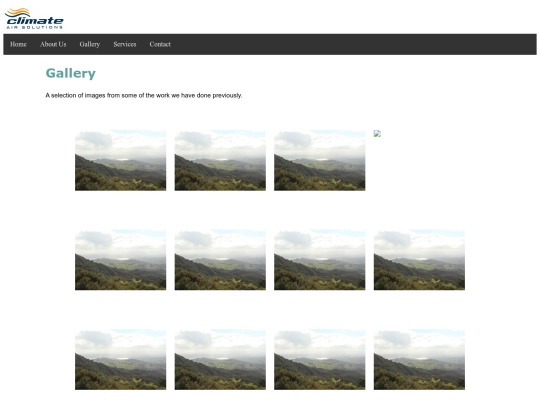The width and height of the screenshot is (540, 405).
Task: Open the third thumbnail in the top row
Action: click(320, 160)
